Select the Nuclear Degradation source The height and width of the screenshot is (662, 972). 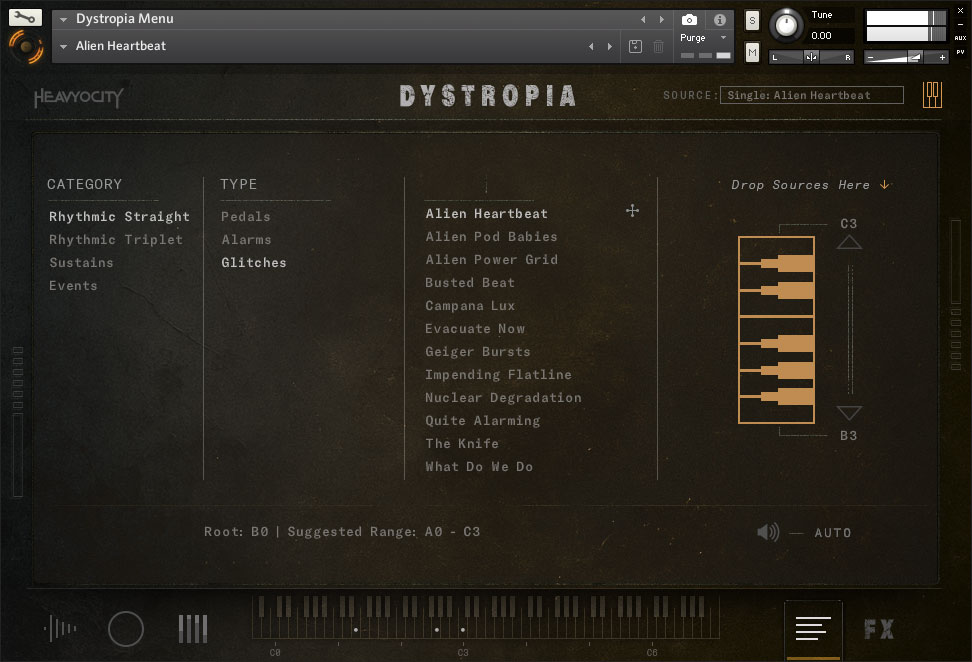503,398
